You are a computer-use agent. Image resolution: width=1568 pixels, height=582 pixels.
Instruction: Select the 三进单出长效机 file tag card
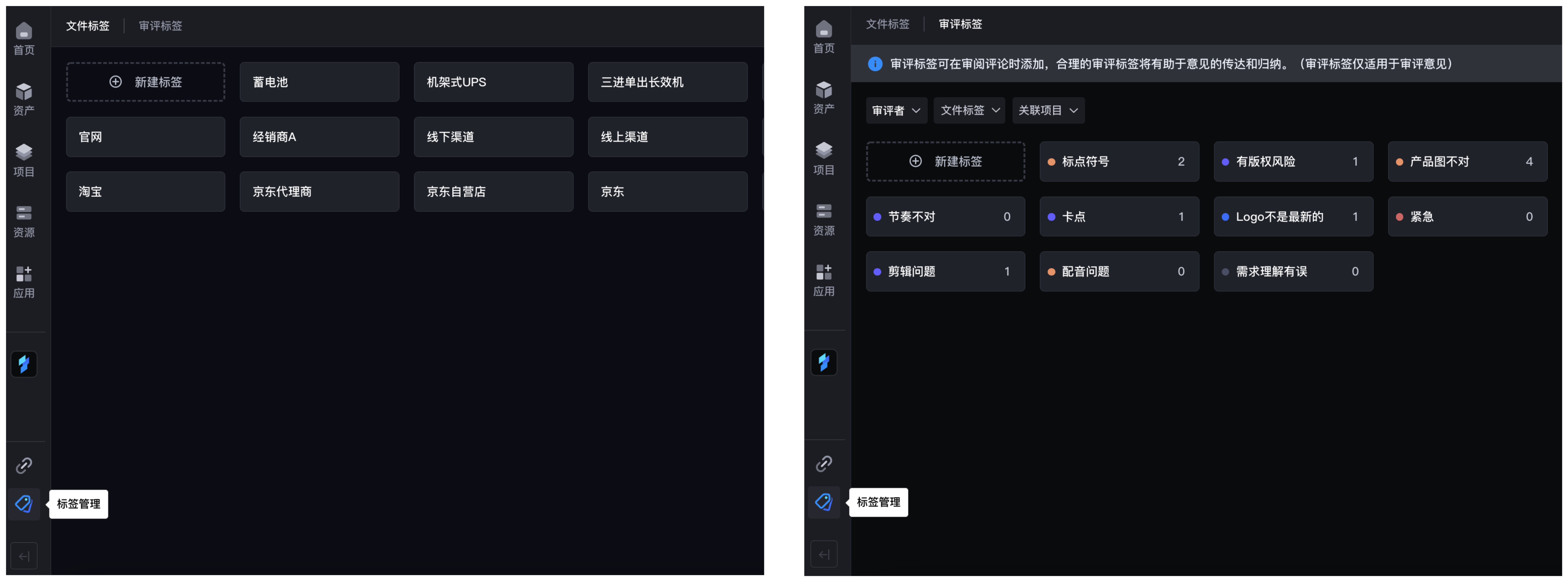point(668,82)
